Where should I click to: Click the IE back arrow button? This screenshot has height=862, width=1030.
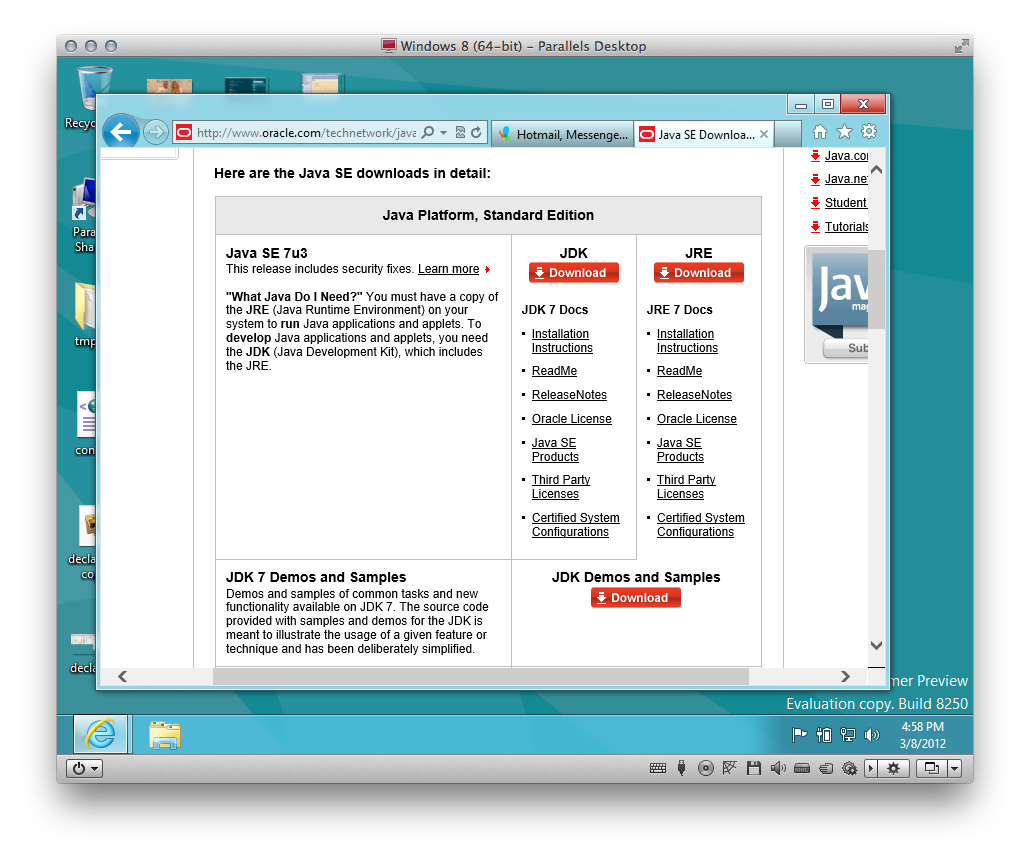point(121,133)
